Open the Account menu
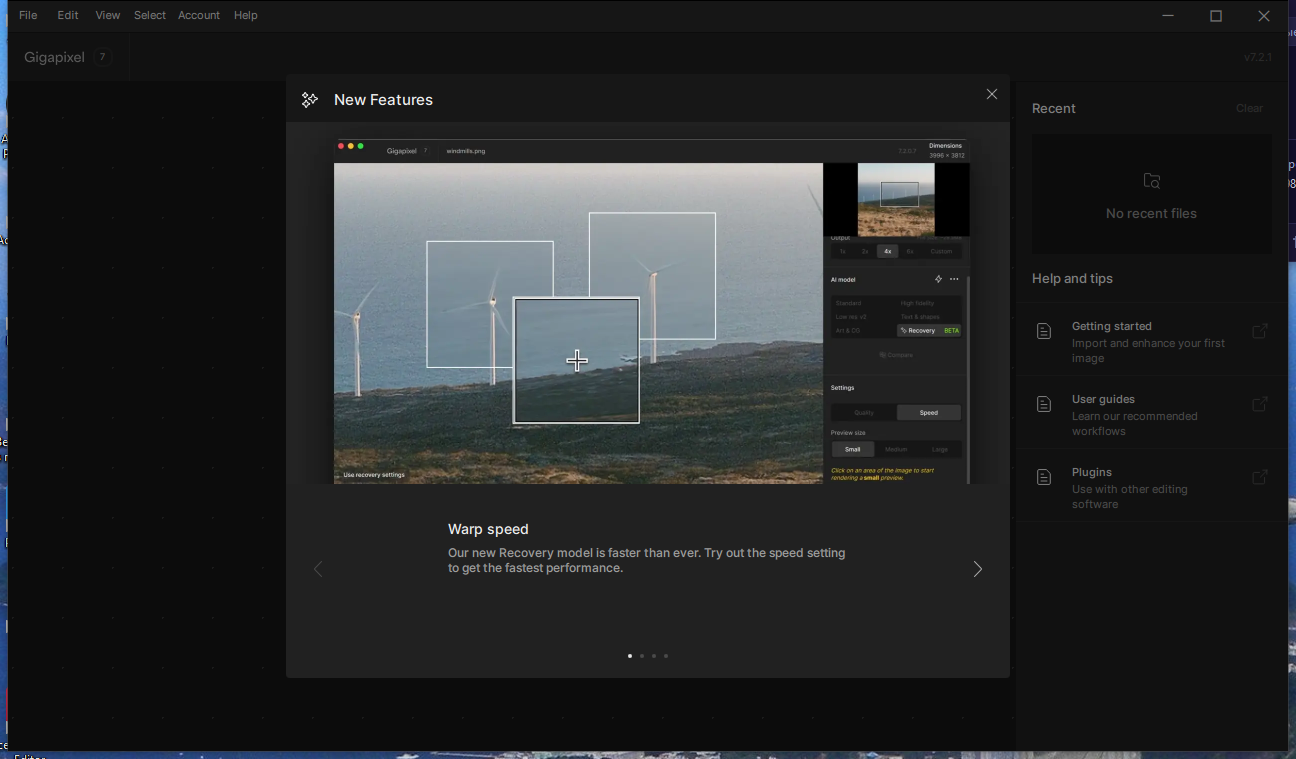The image size is (1296, 759). point(199,15)
